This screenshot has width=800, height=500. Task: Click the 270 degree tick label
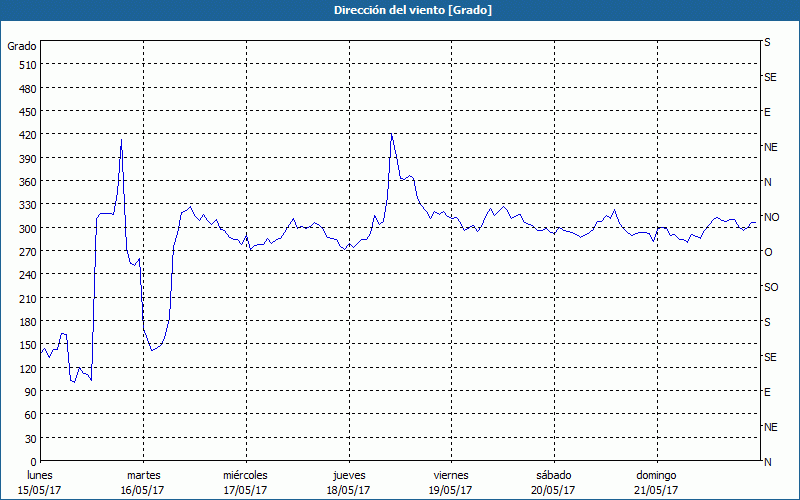27,252
